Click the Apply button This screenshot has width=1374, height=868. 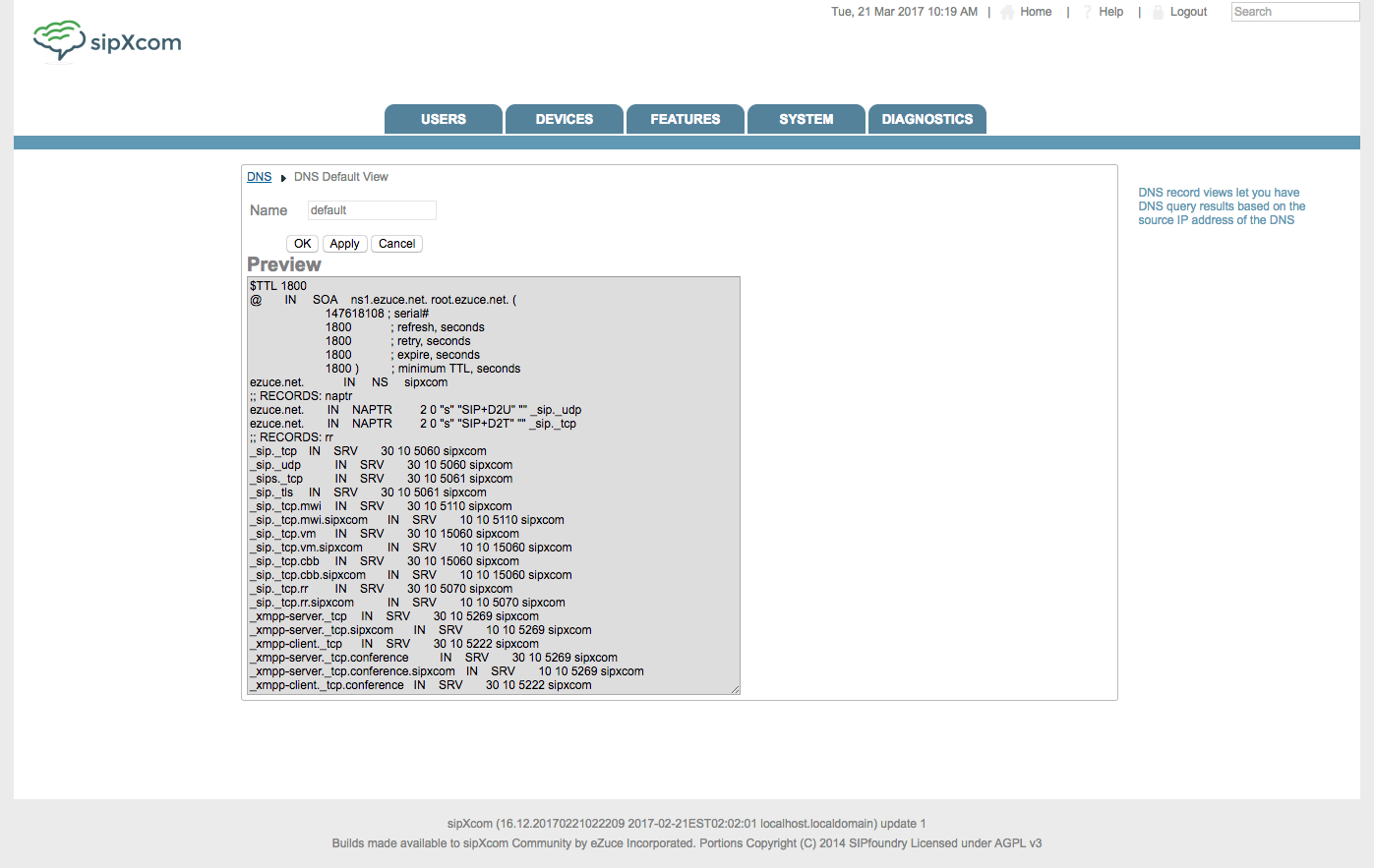(x=344, y=244)
